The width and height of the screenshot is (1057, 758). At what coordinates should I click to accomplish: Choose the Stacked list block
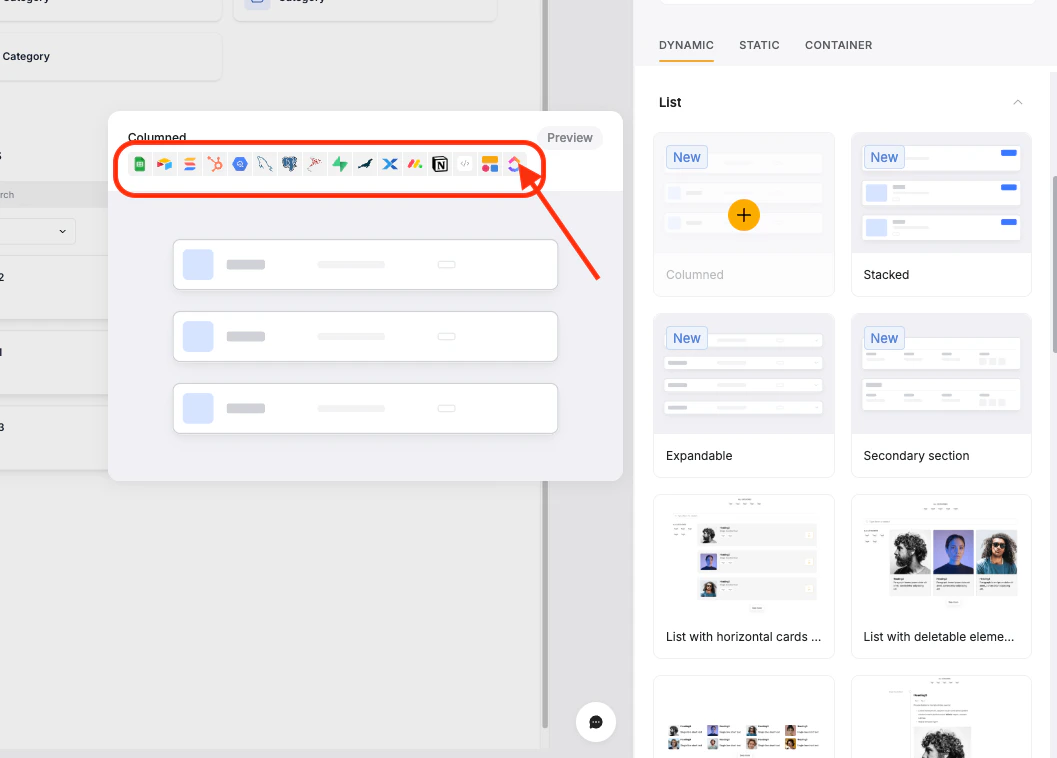[x=941, y=214]
